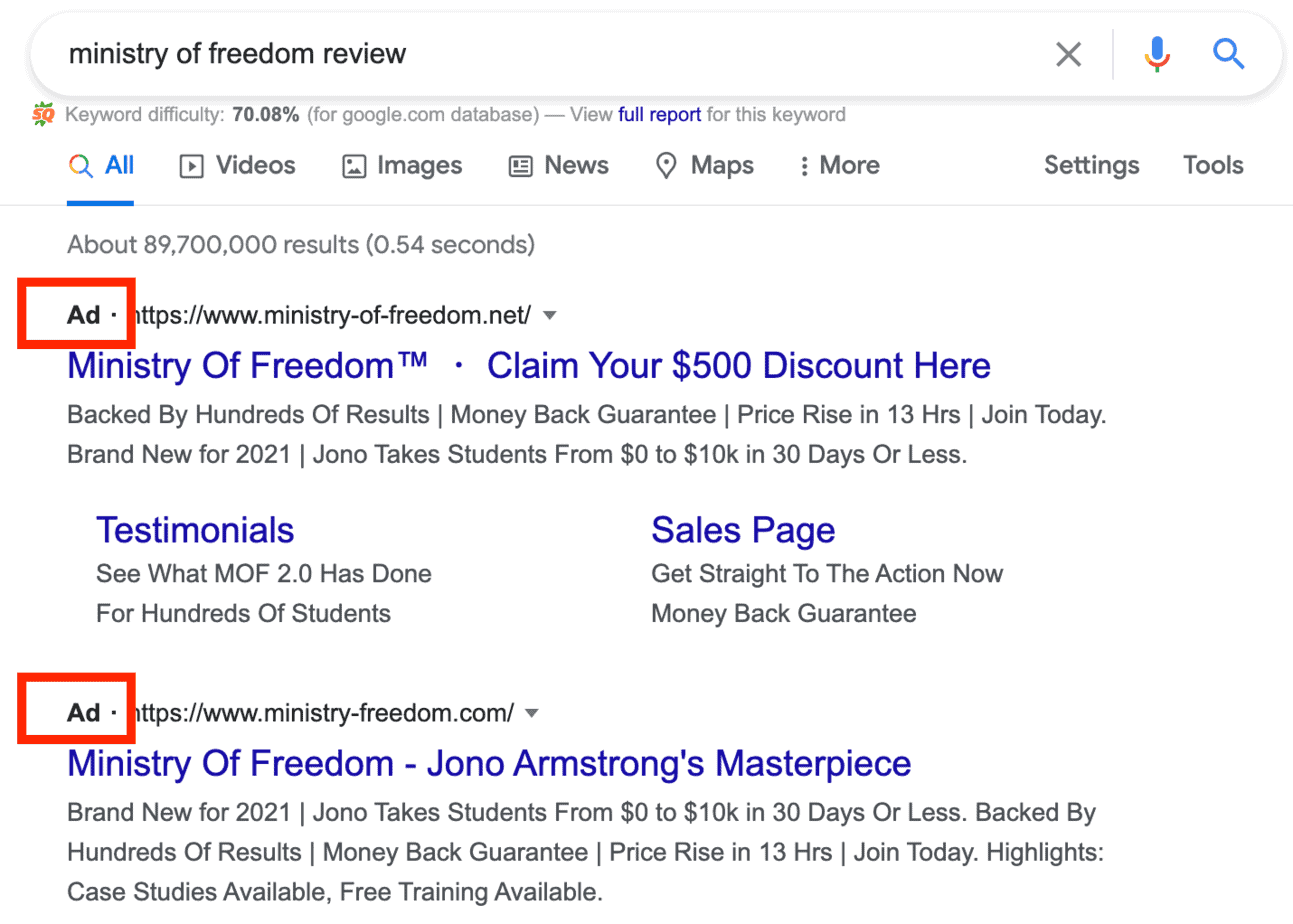Submit search with magnifying glass icon
Viewport: 1293px width, 924px height.
(x=1228, y=53)
